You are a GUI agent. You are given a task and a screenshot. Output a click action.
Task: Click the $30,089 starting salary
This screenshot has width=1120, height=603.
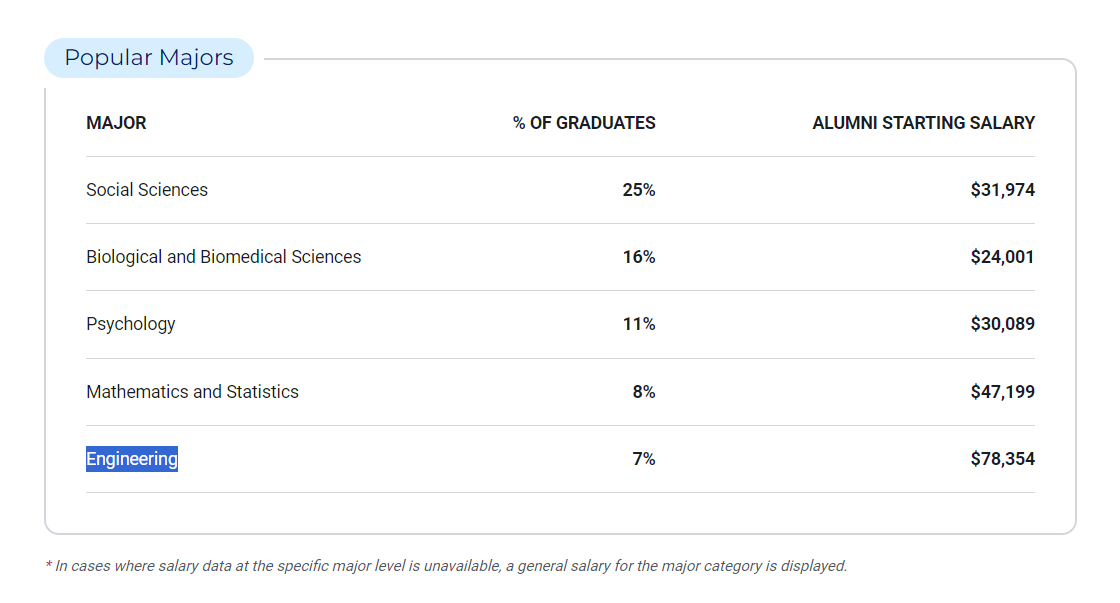[x=1002, y=324]
